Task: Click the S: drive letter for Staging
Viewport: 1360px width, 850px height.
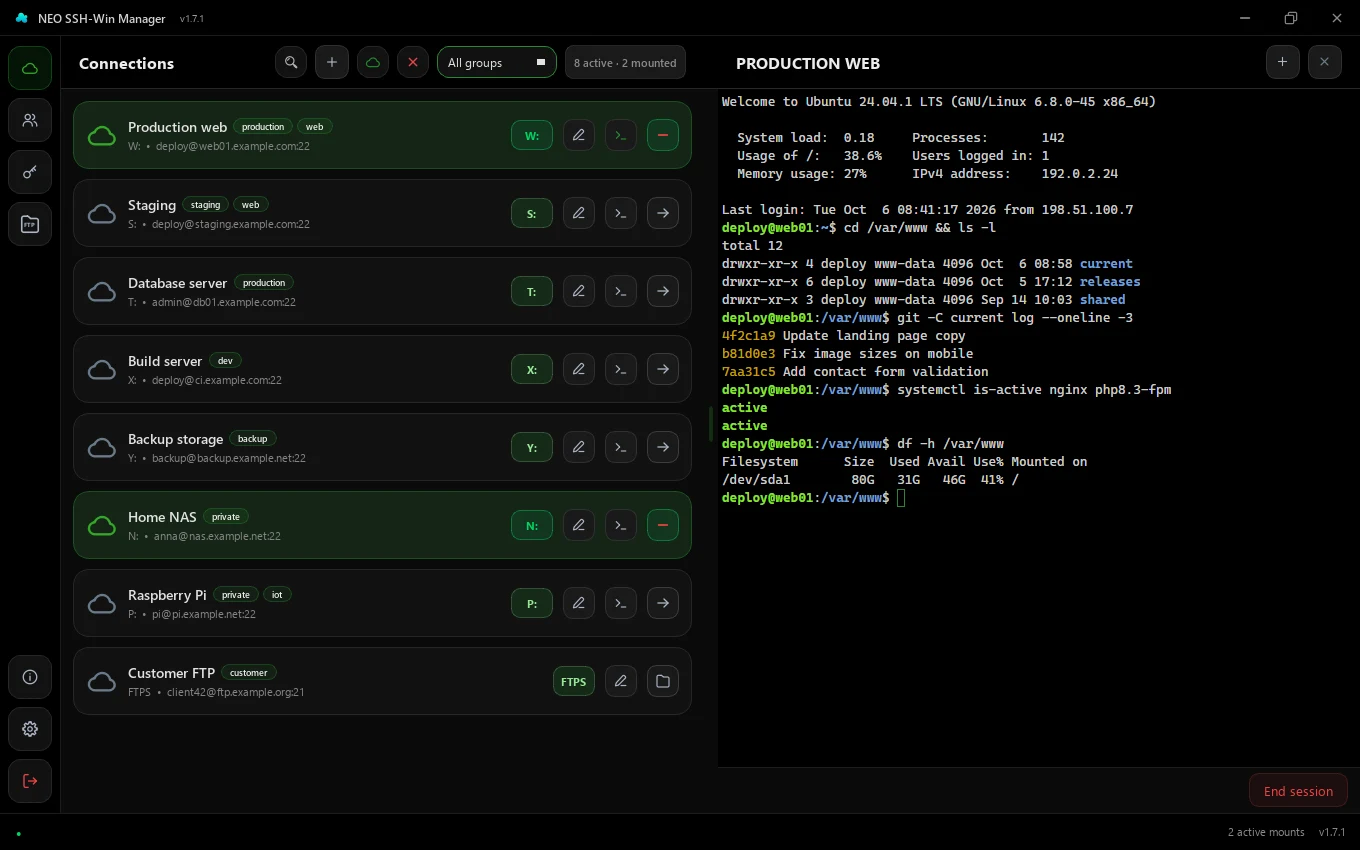Action: [x=532, y=213]
